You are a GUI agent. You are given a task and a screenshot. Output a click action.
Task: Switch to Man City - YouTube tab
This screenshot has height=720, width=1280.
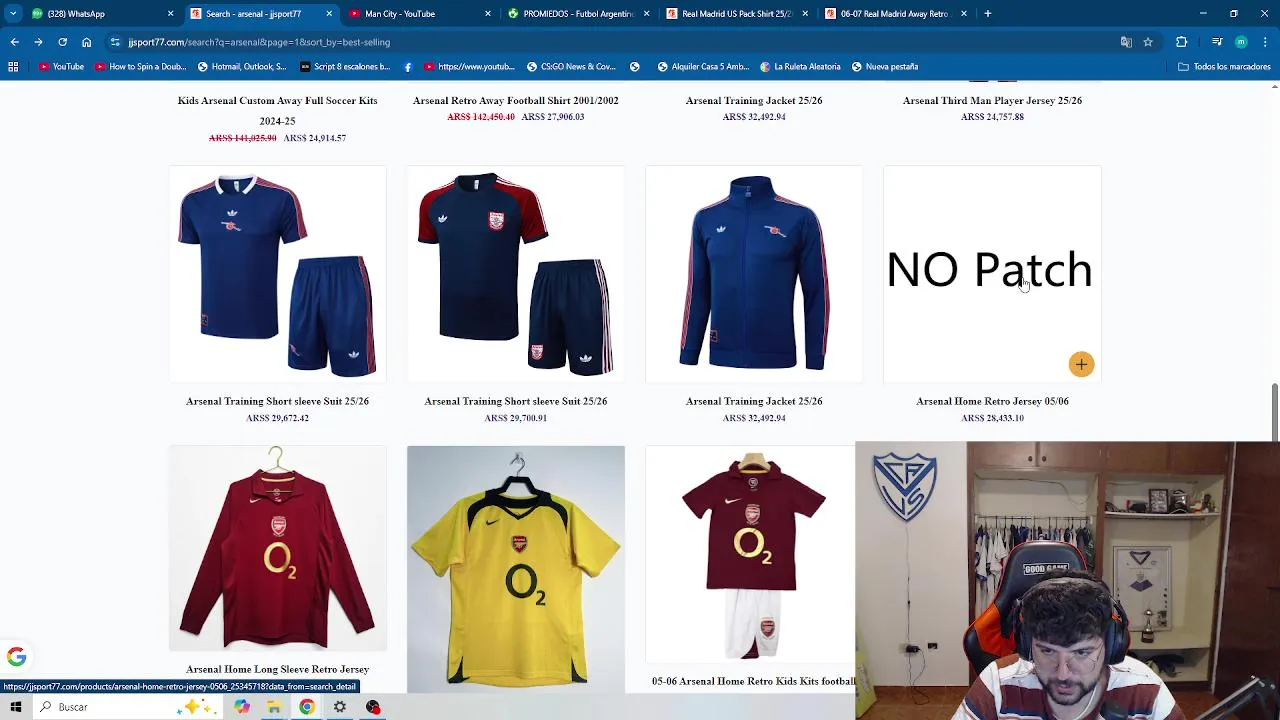pos(418,14)
